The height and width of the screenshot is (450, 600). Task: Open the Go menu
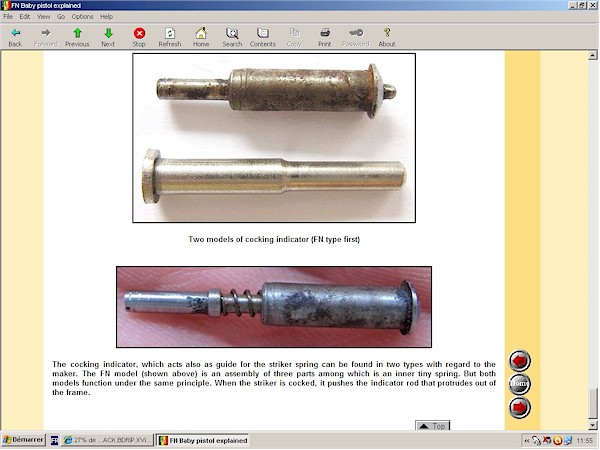[x=61, y=16]
